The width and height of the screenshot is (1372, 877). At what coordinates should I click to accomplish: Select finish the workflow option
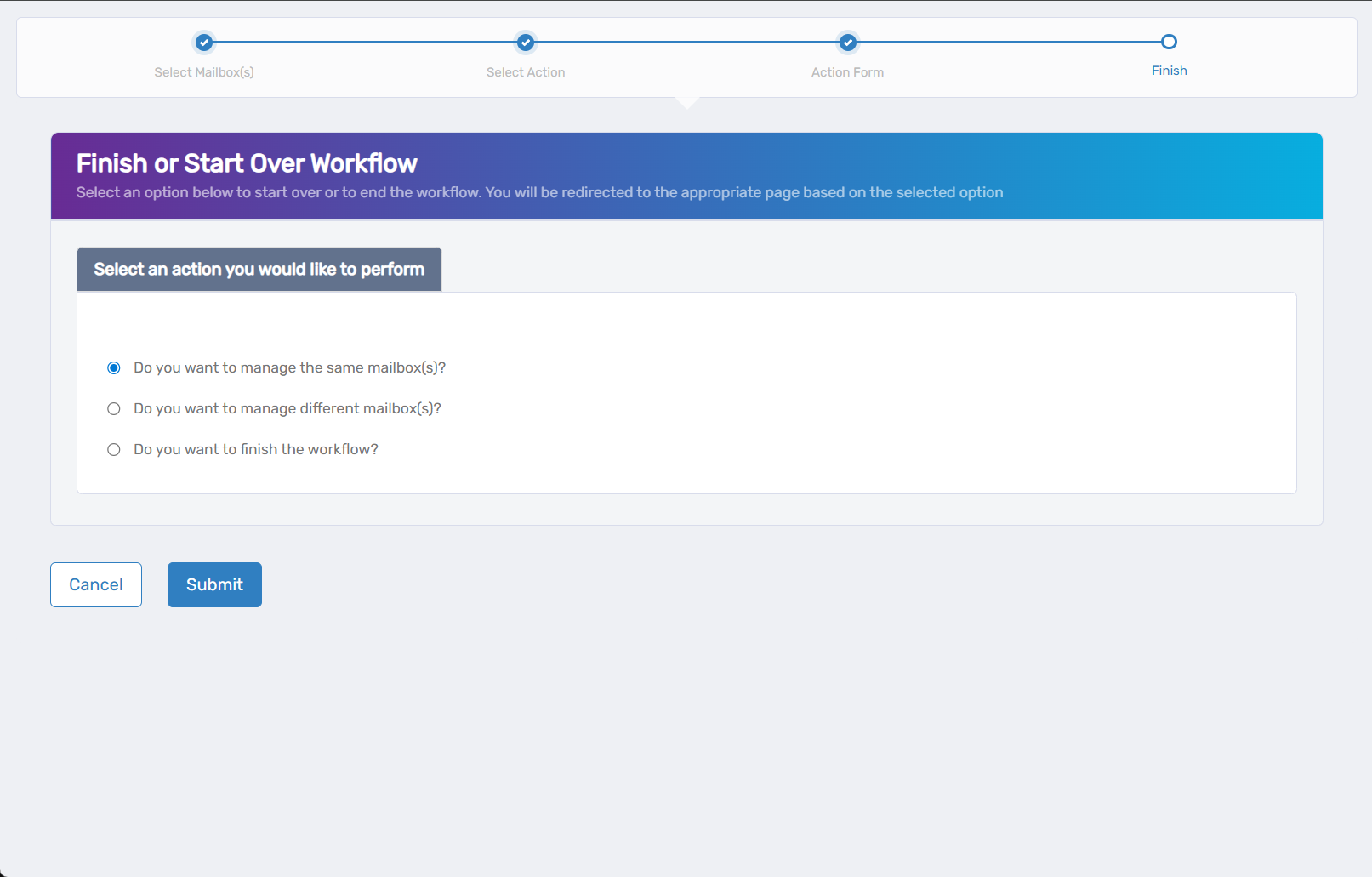(114, 449)
